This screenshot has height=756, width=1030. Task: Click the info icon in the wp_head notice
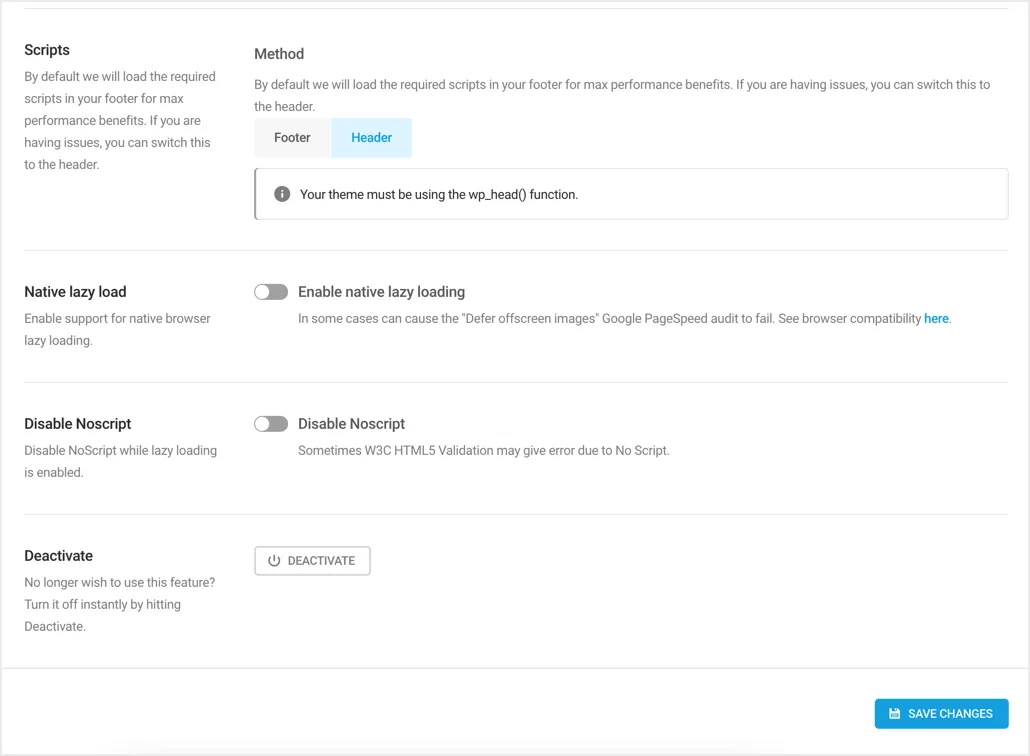tap(282, 194)
